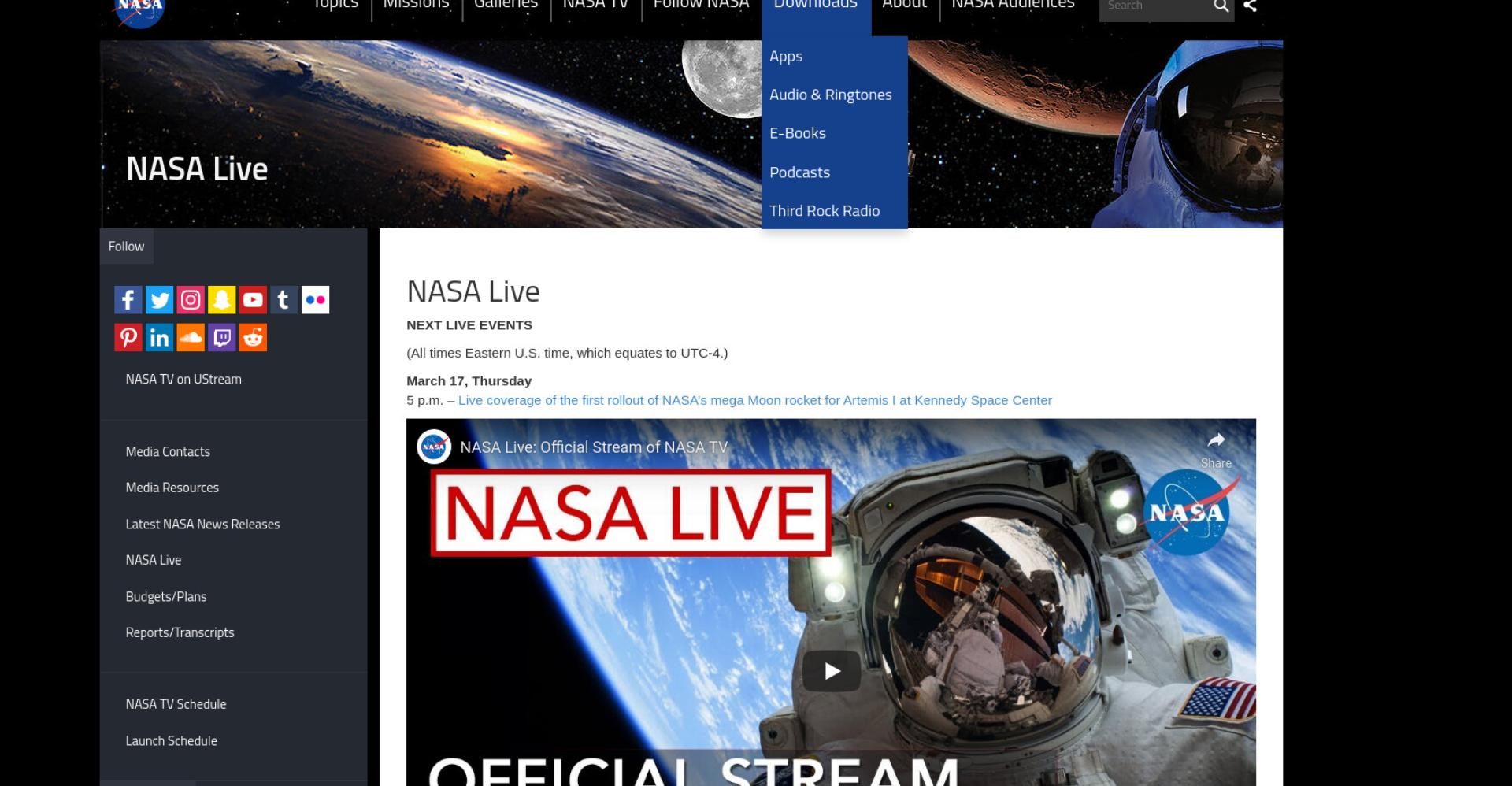Open the Galleries menu

[x=506, y=5]
